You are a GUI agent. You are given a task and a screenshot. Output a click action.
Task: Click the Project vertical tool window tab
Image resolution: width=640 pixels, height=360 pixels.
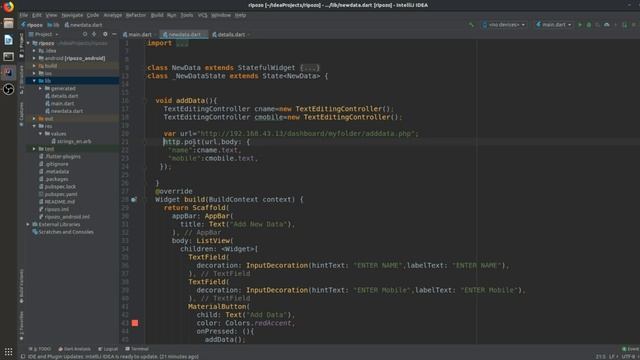click(21, 46)
